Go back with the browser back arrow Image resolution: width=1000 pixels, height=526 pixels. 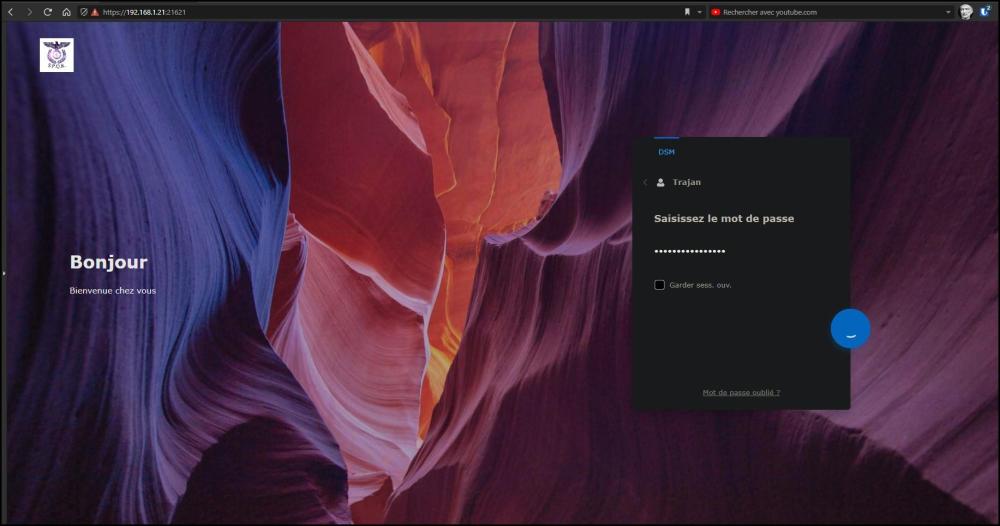coord(10,12)
